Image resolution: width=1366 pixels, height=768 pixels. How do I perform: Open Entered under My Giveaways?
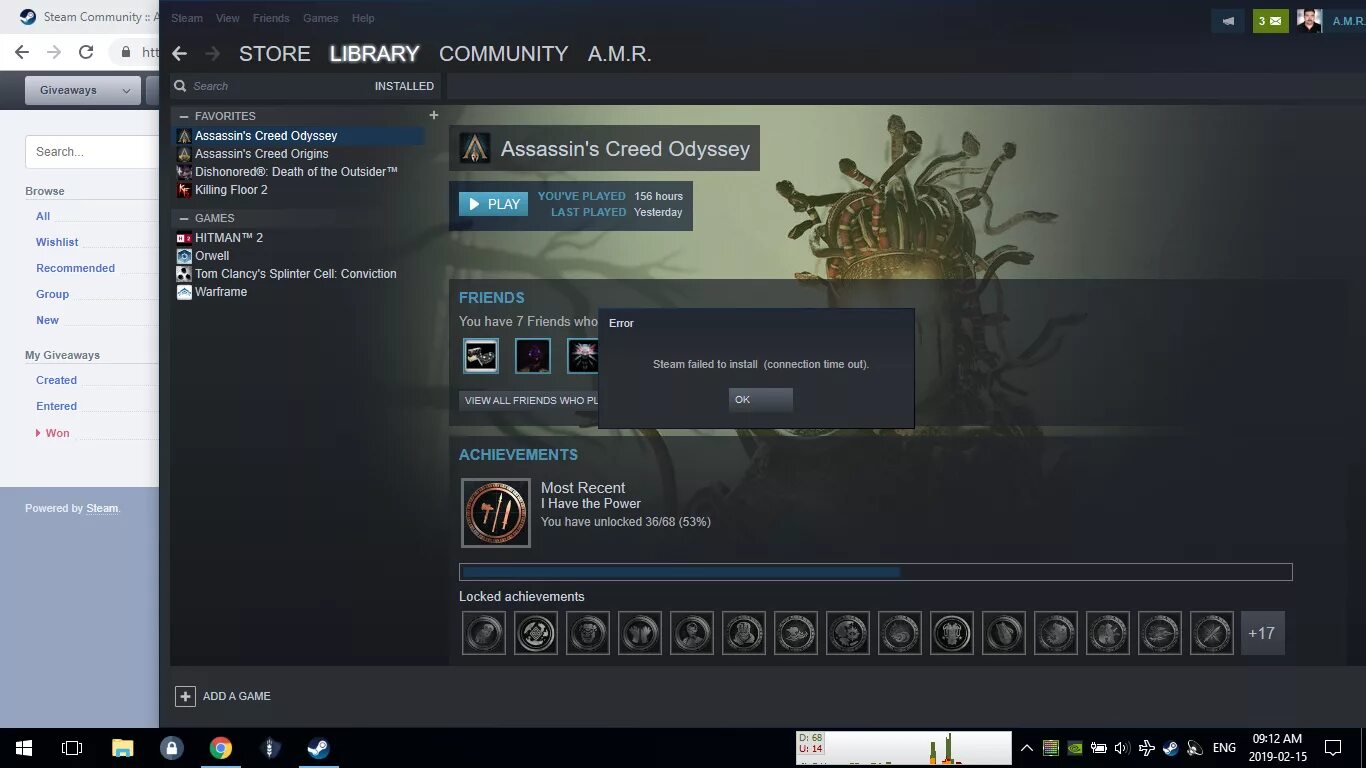(x=56, y=406)
